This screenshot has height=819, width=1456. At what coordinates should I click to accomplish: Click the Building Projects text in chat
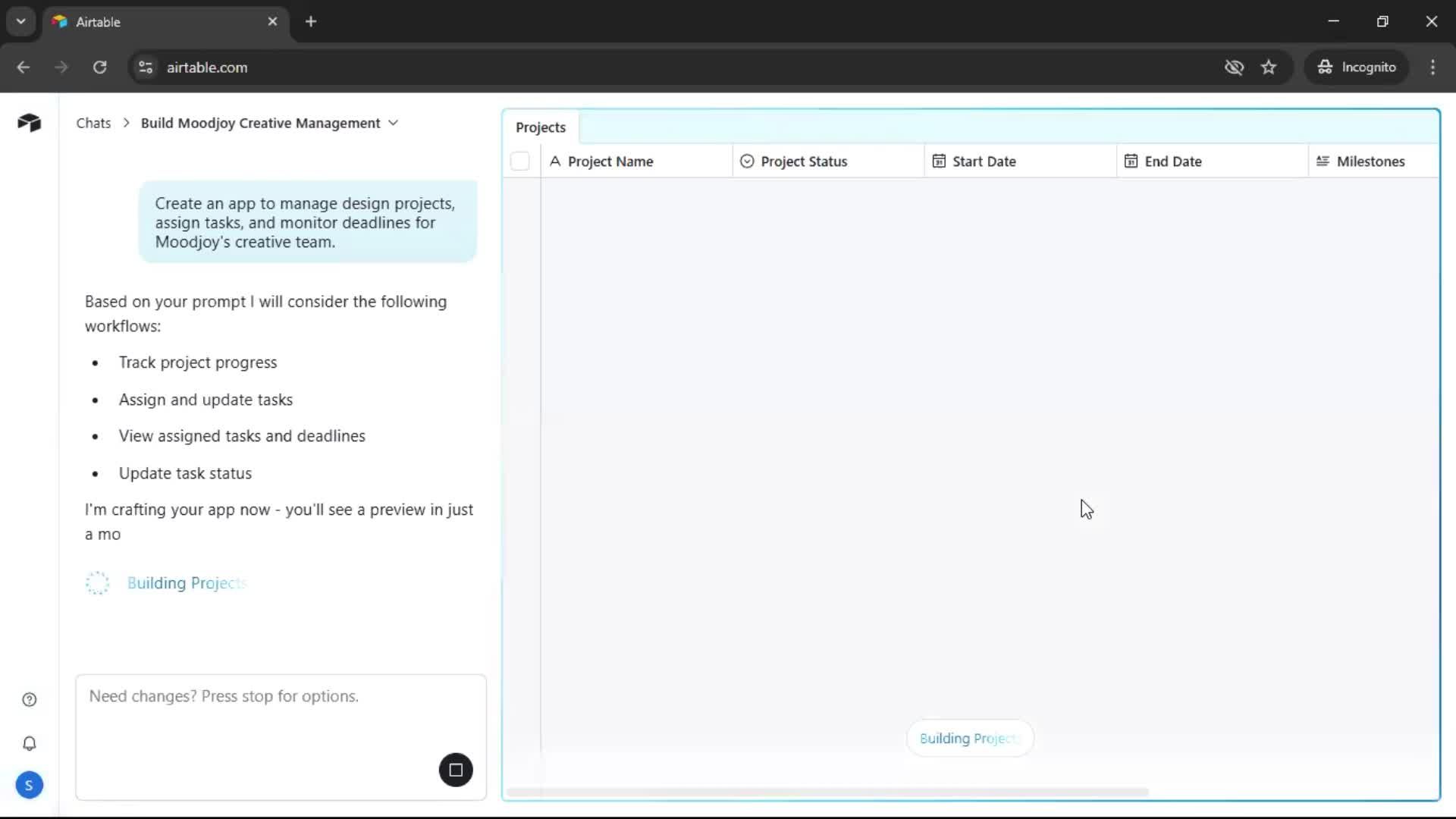[x=187, y=583]
